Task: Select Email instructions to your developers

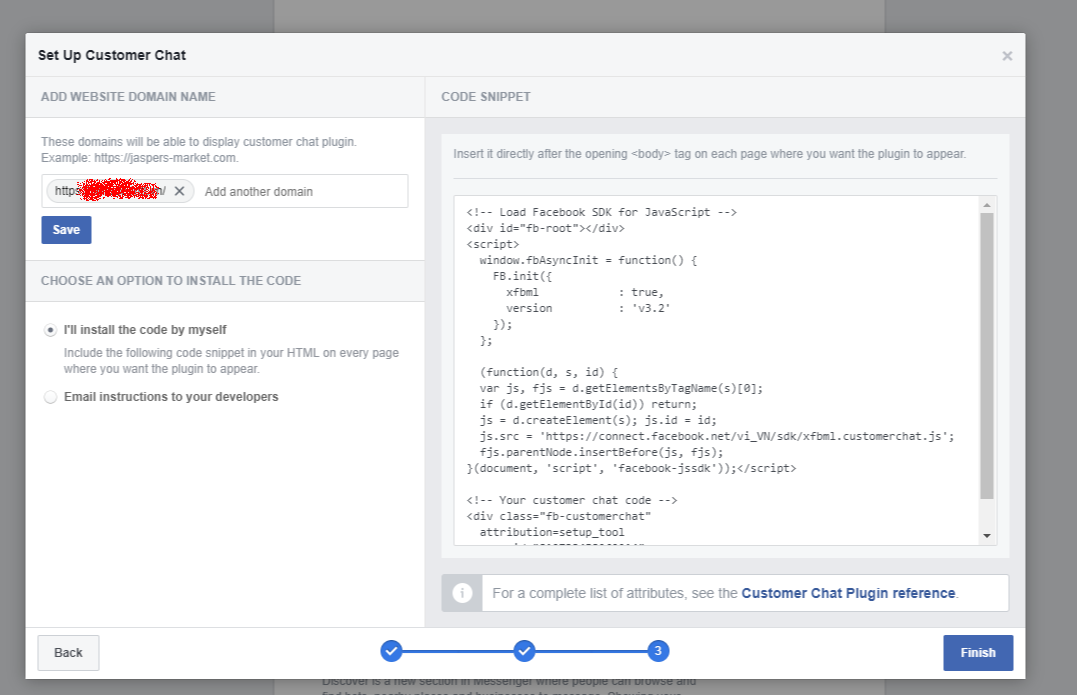Action: pyautogui.click(x=50, y=397)
